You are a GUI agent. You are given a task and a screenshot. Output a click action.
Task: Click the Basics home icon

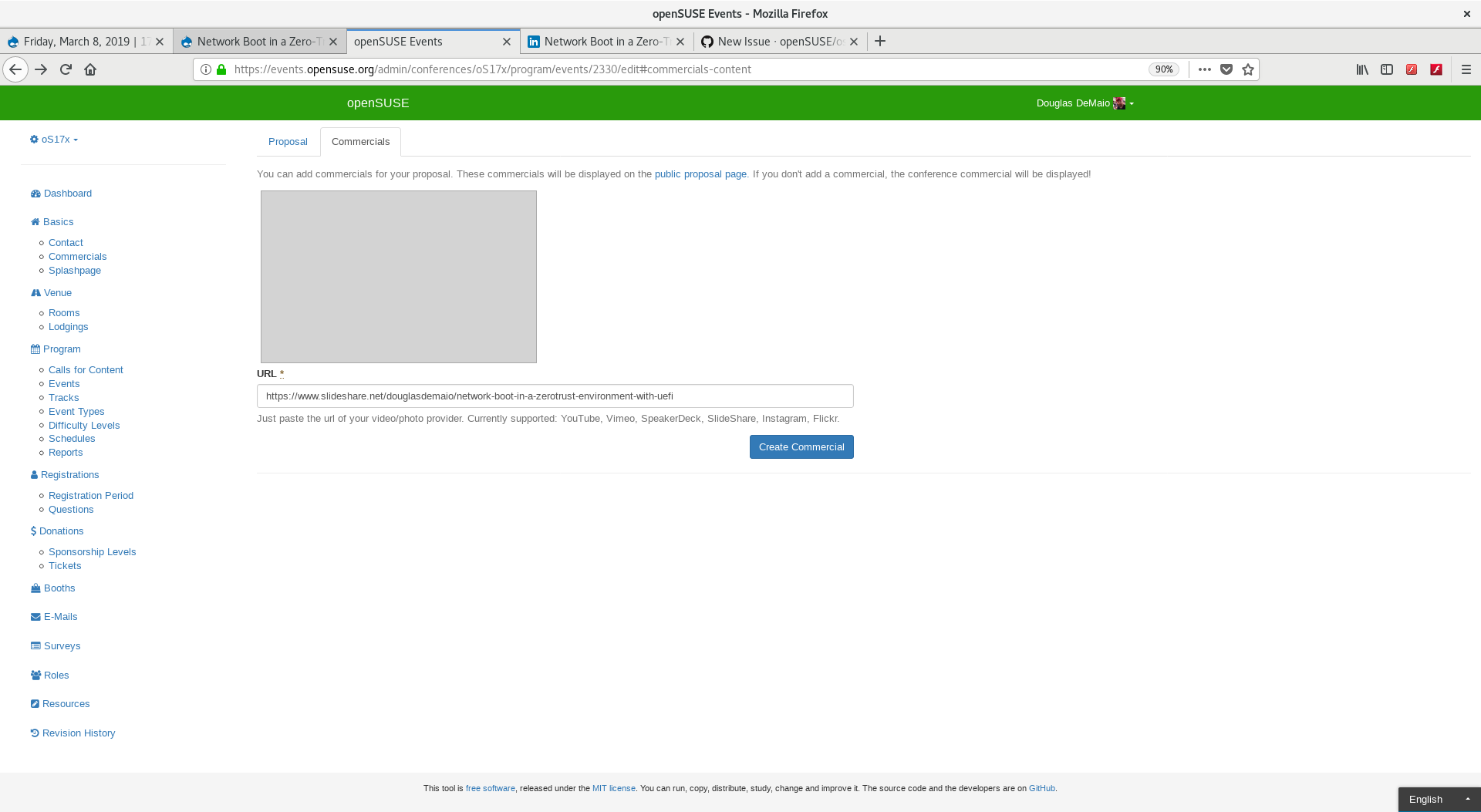tap(34, 222)
